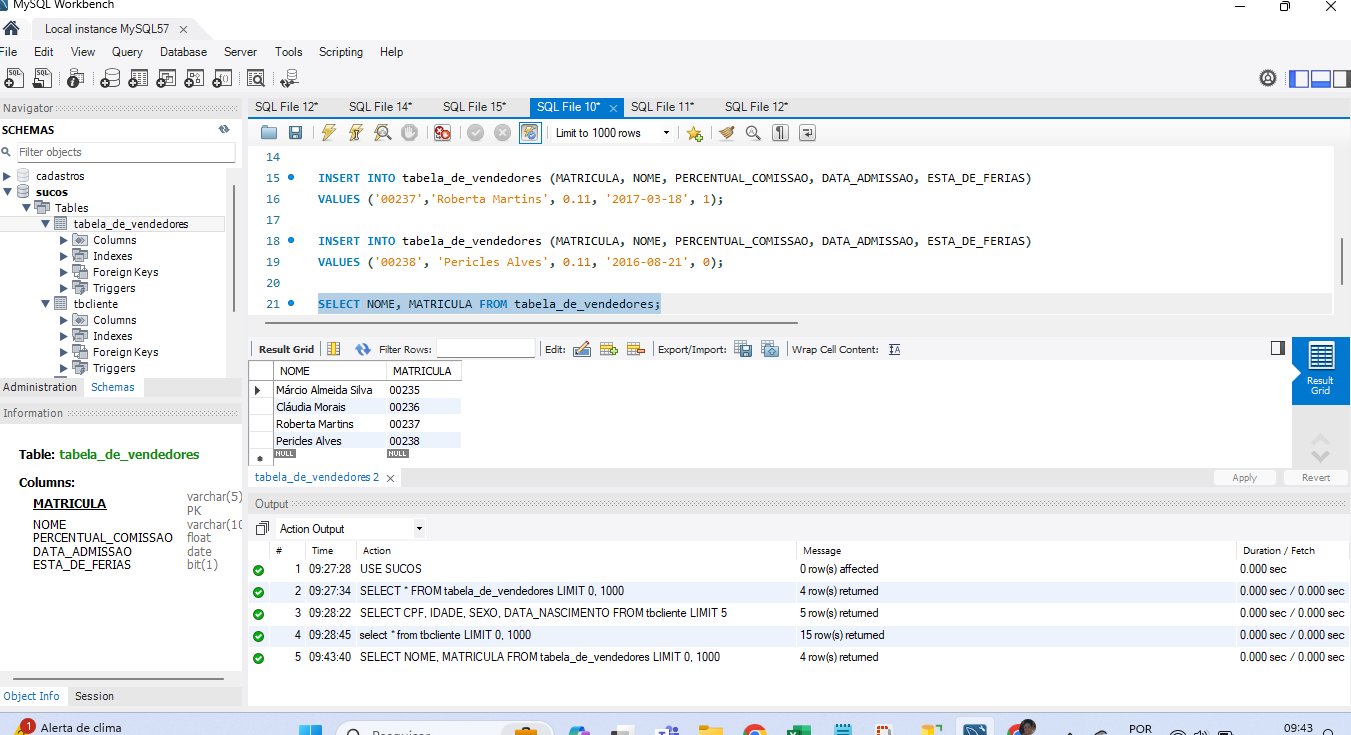Image resolution: width=1351 pixels, height=735 pixels.
Task: Search table data toolbar icon
Action: click(x=256, y=78)
